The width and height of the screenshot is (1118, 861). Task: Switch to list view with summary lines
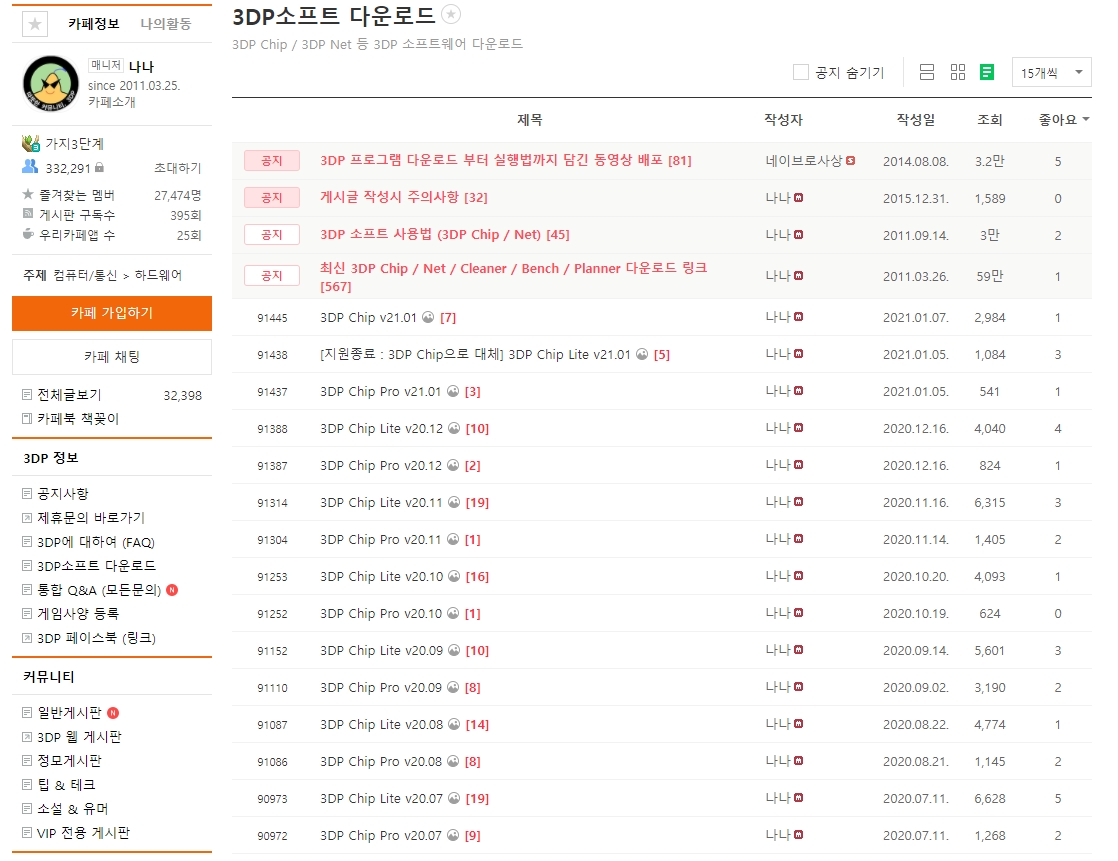(x=927, y=72)
